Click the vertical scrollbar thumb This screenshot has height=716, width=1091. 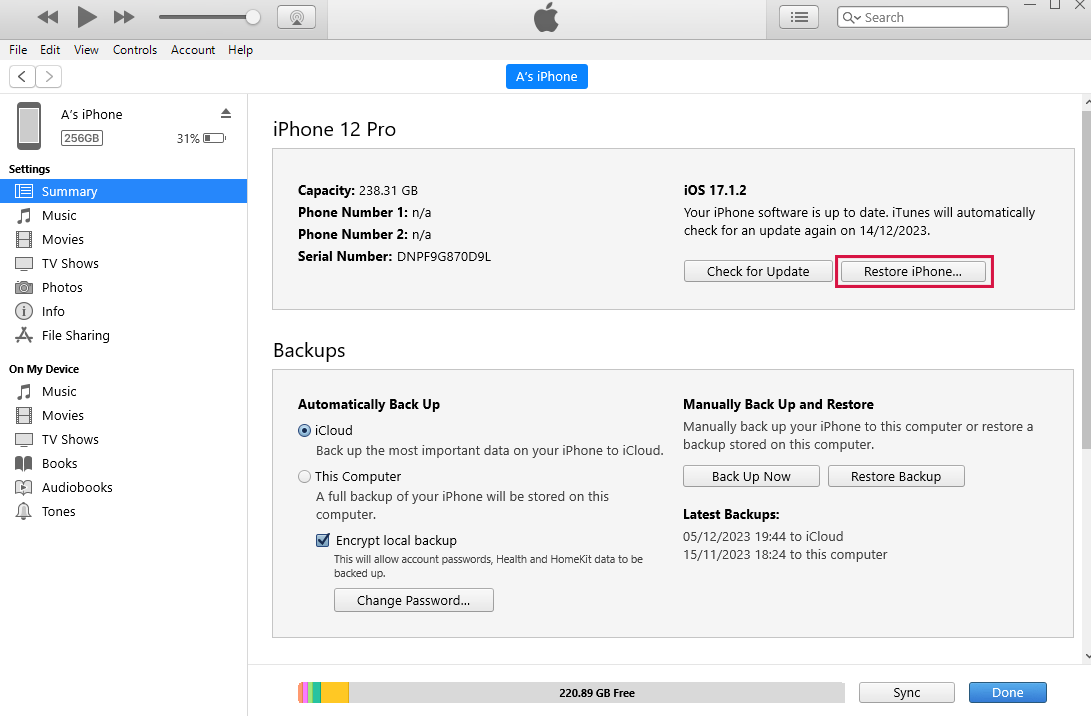tap(1086, 278)
